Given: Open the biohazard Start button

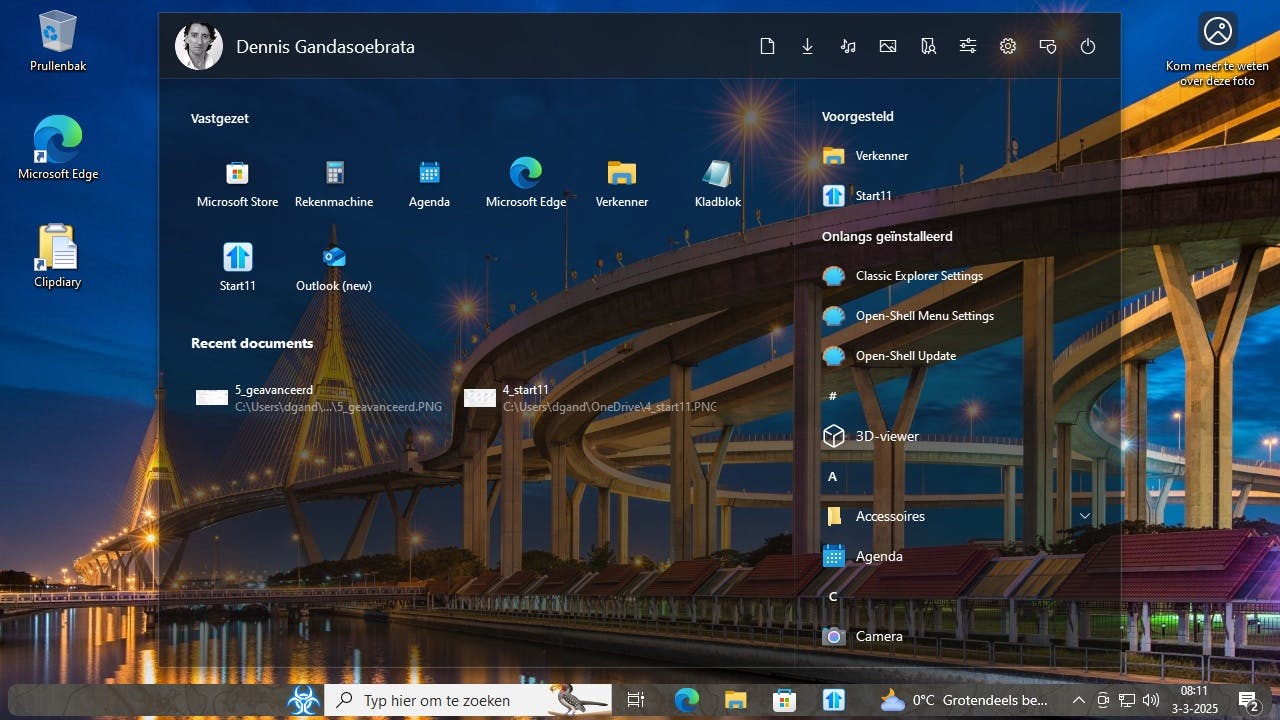Looking at the screenshot, I should coord(304,700).
